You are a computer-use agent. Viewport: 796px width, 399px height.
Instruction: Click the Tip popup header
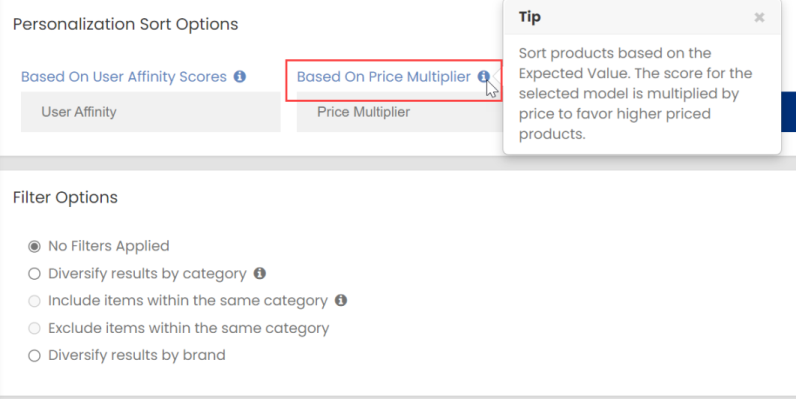[642, 18]
